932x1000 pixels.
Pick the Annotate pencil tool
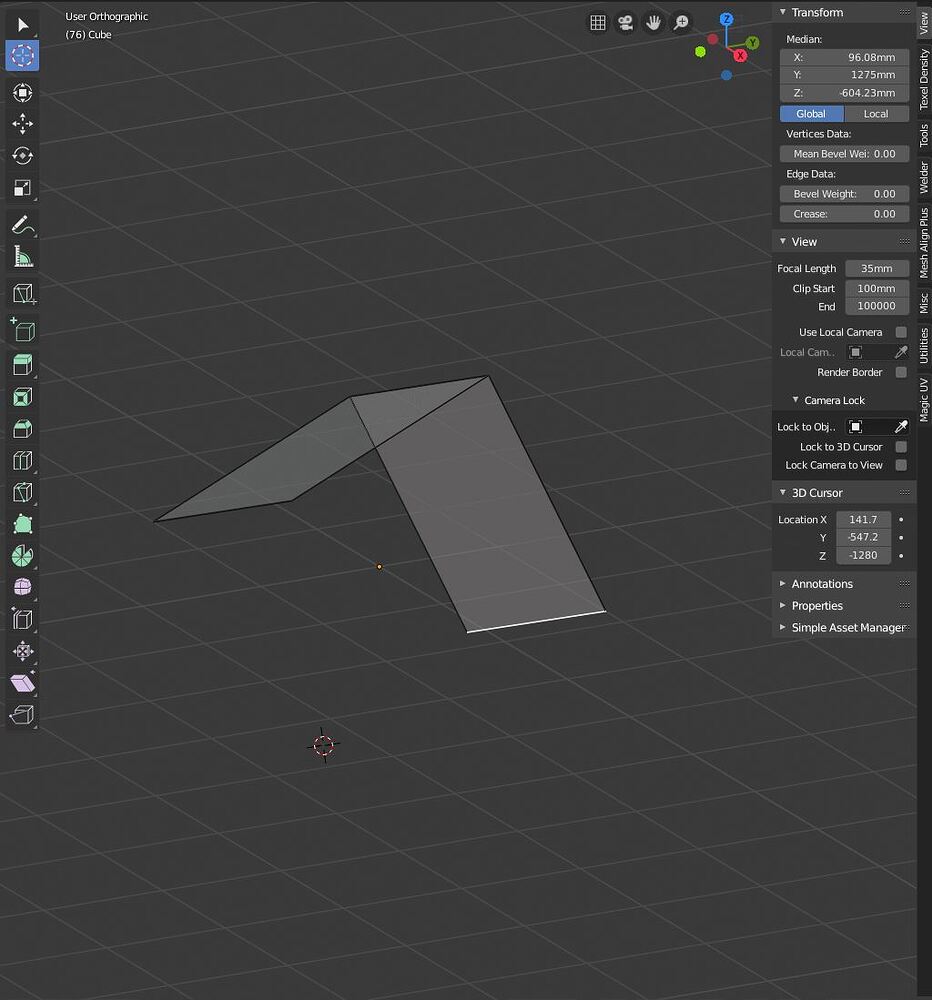coord(22,224)
